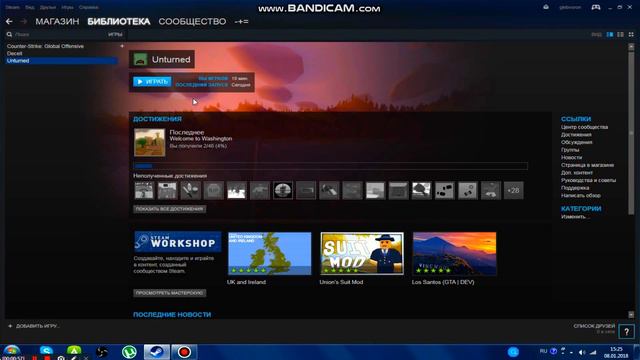640x360 pixels.
Task: Open Руководства и советы link
Action: 588,180
